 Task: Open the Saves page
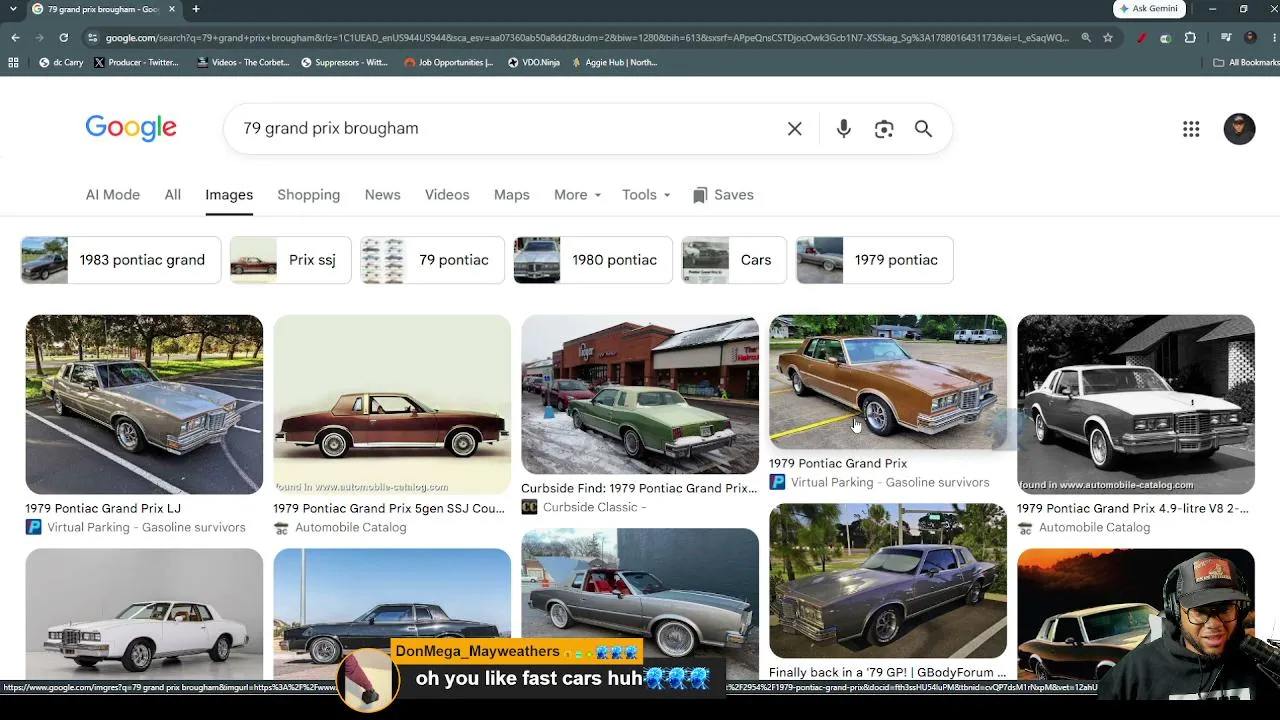(x=723, y=195)
